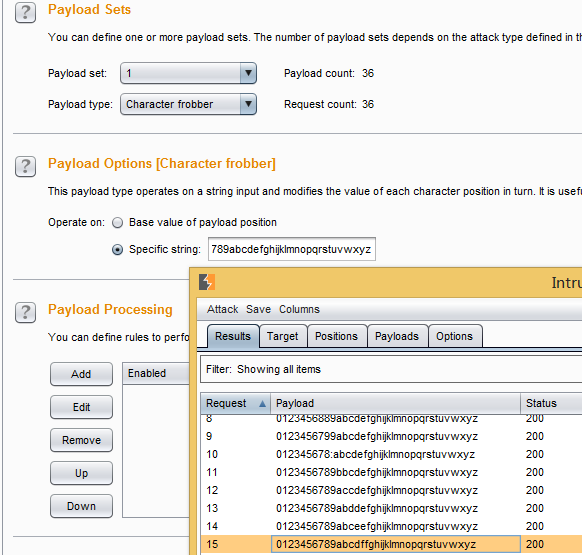
Task: Switch to the Options tab
Action: coord(454,336)
